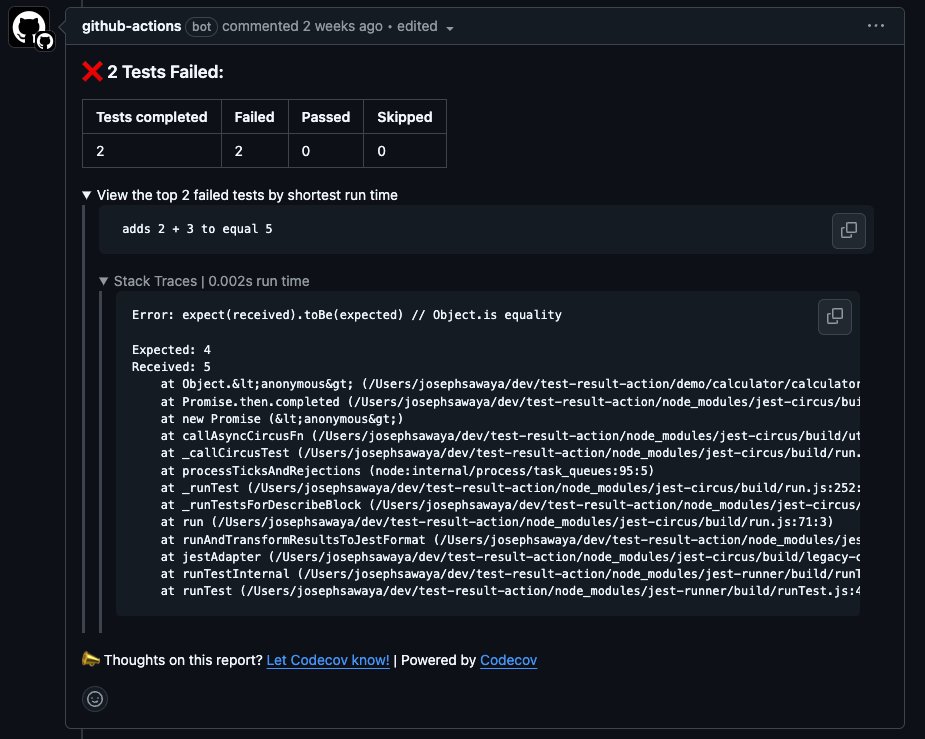This screenshot has height=739, width=925.
Task: Open the edited history dropdown
Action: [x=425, y=27]
